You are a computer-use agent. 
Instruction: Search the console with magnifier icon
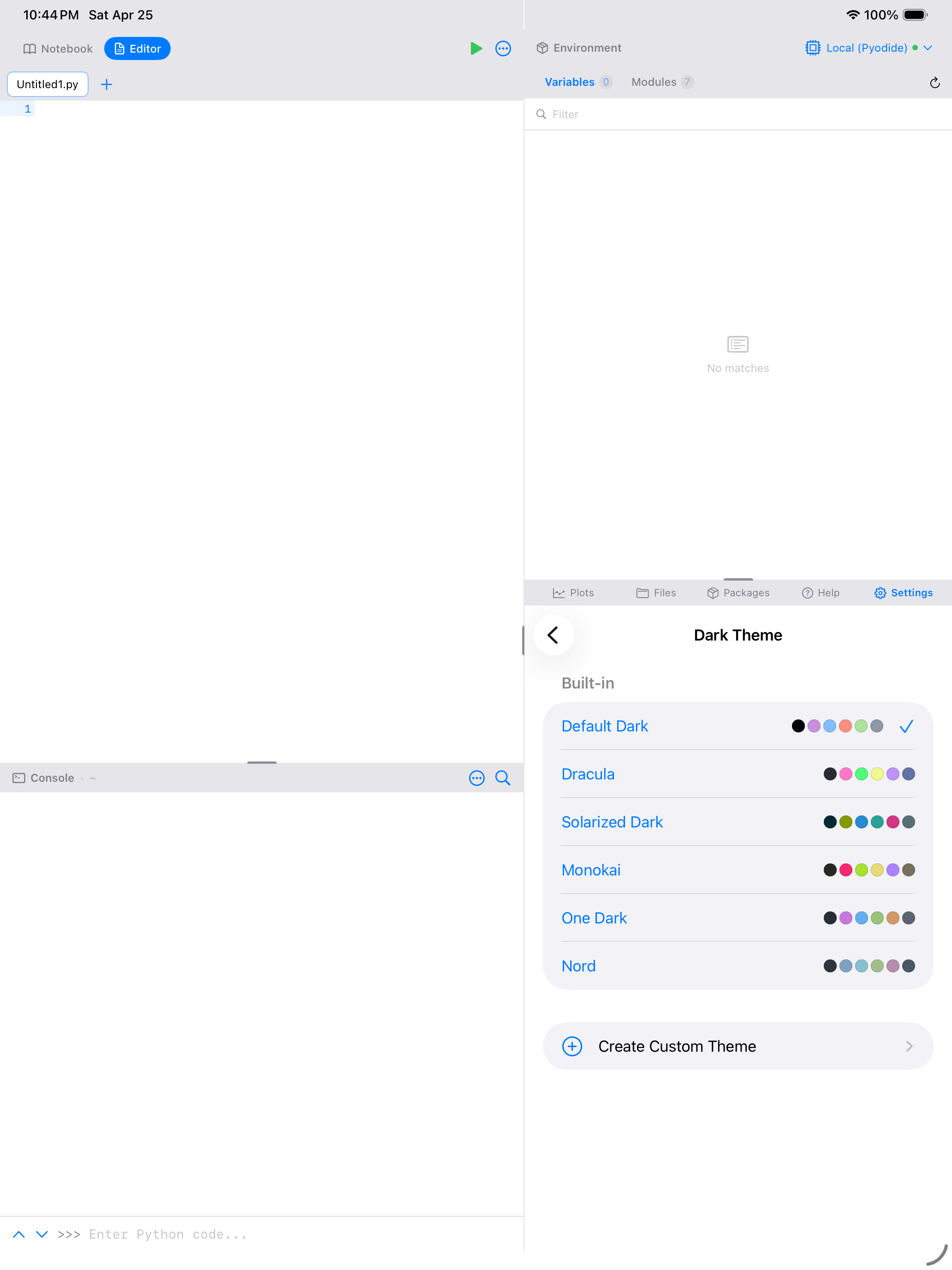(503, 778)
